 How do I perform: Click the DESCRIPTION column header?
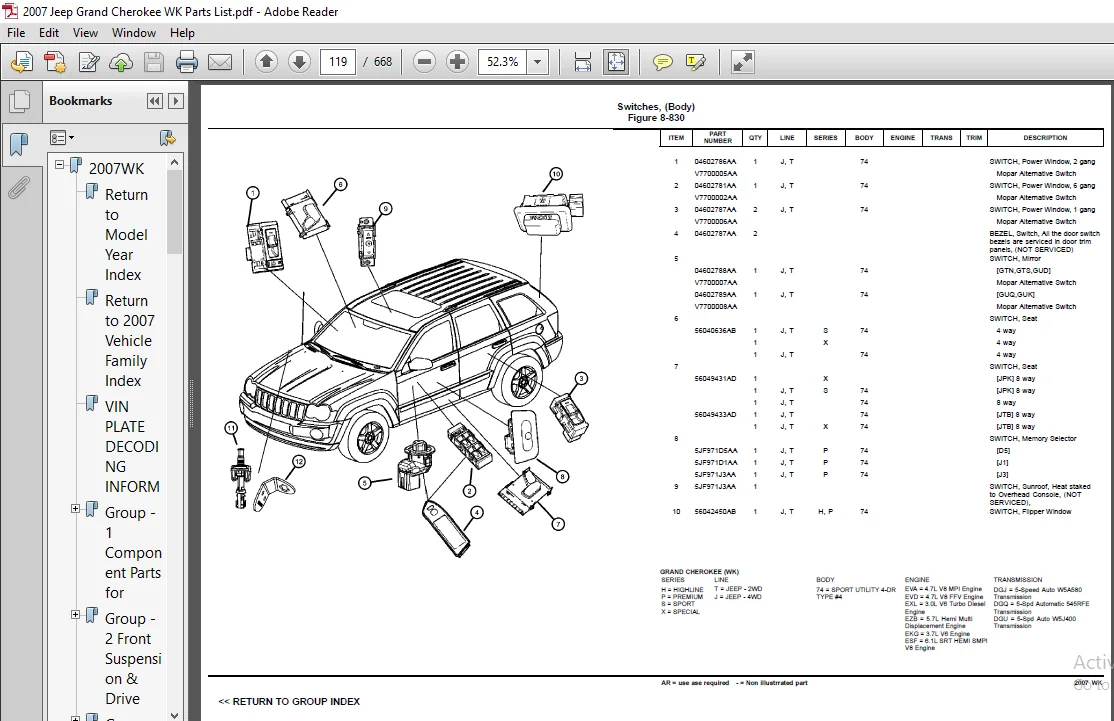(1045, 138)
